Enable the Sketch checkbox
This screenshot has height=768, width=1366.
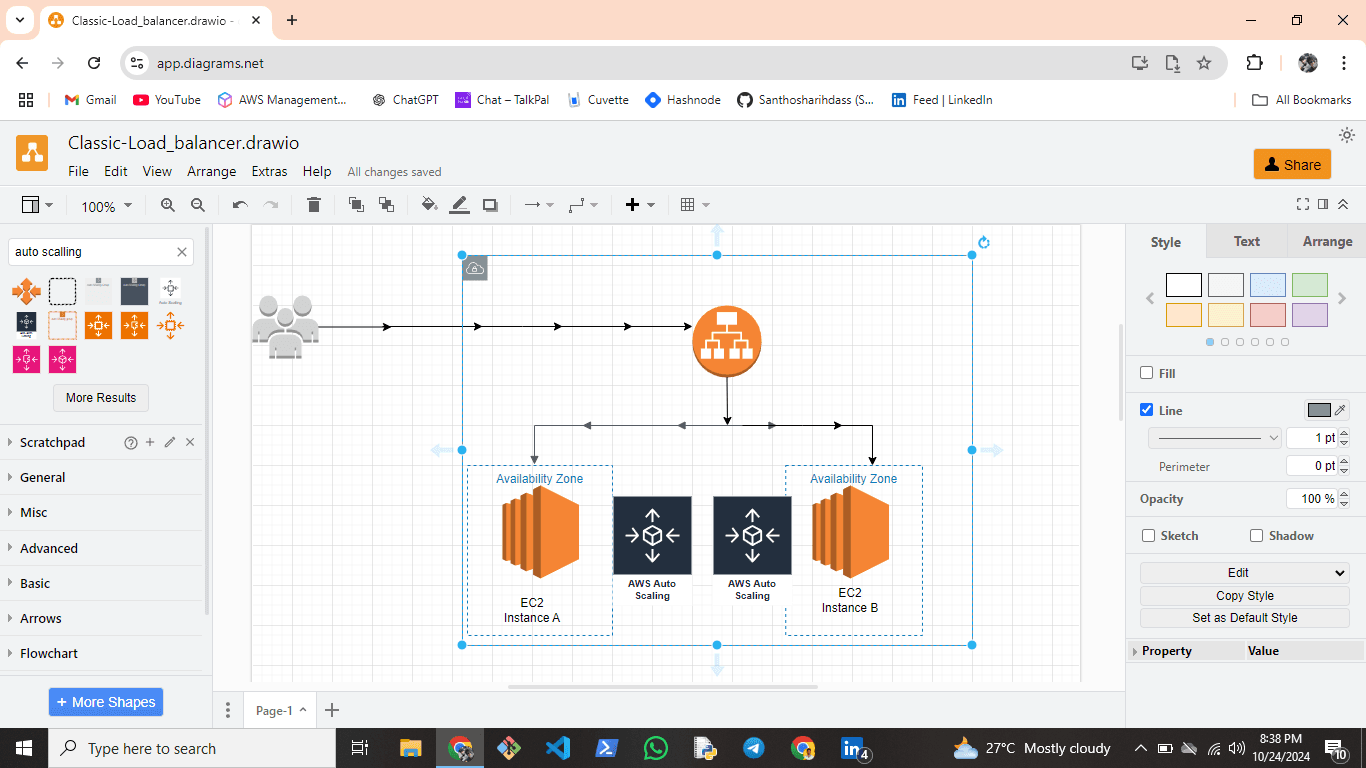[x=1148, y=536]
